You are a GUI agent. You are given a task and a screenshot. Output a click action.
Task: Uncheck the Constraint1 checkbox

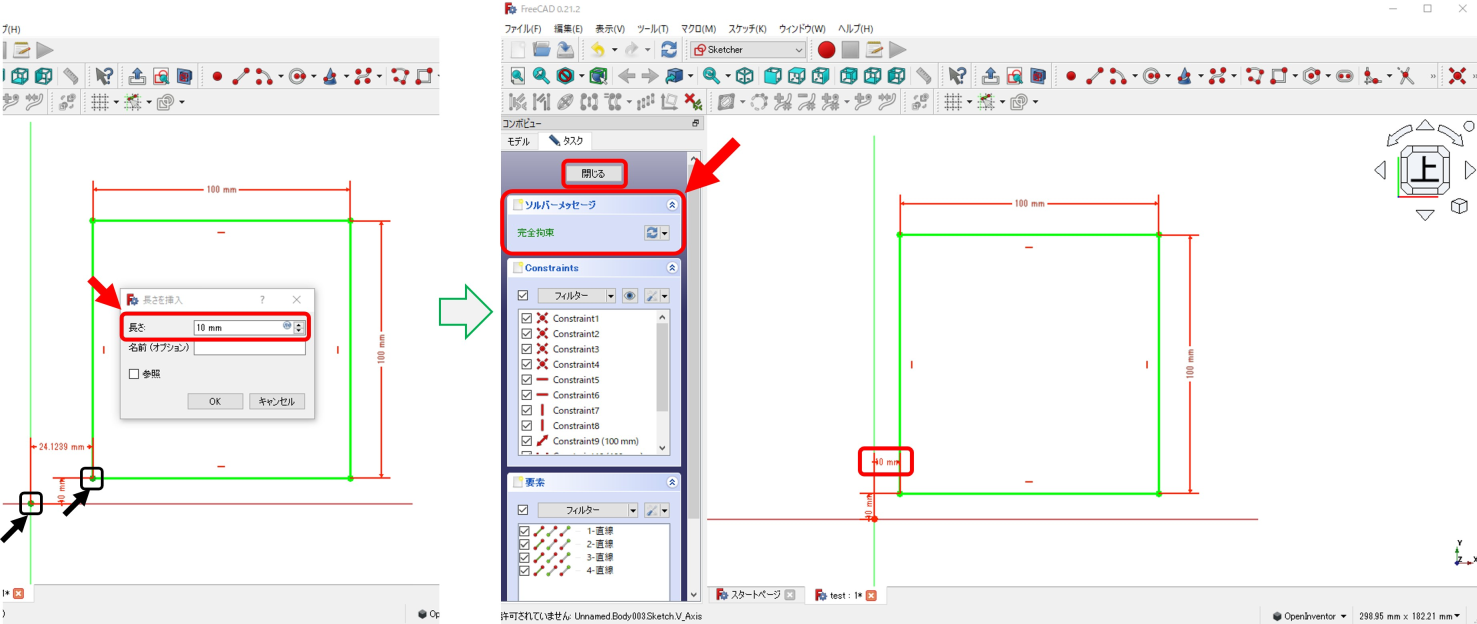click(526, 319)
